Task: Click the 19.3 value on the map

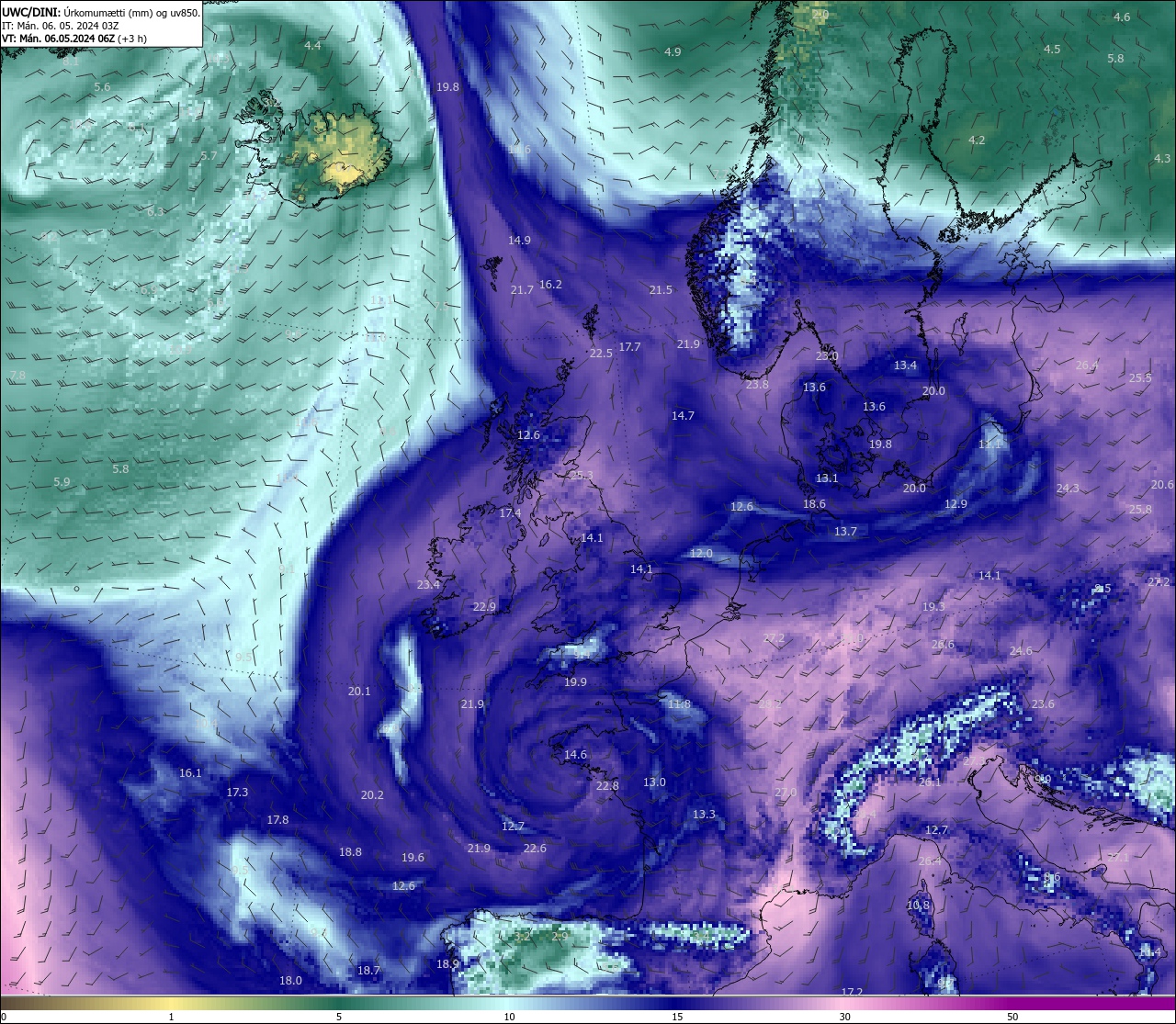Action: pos(933,606)
